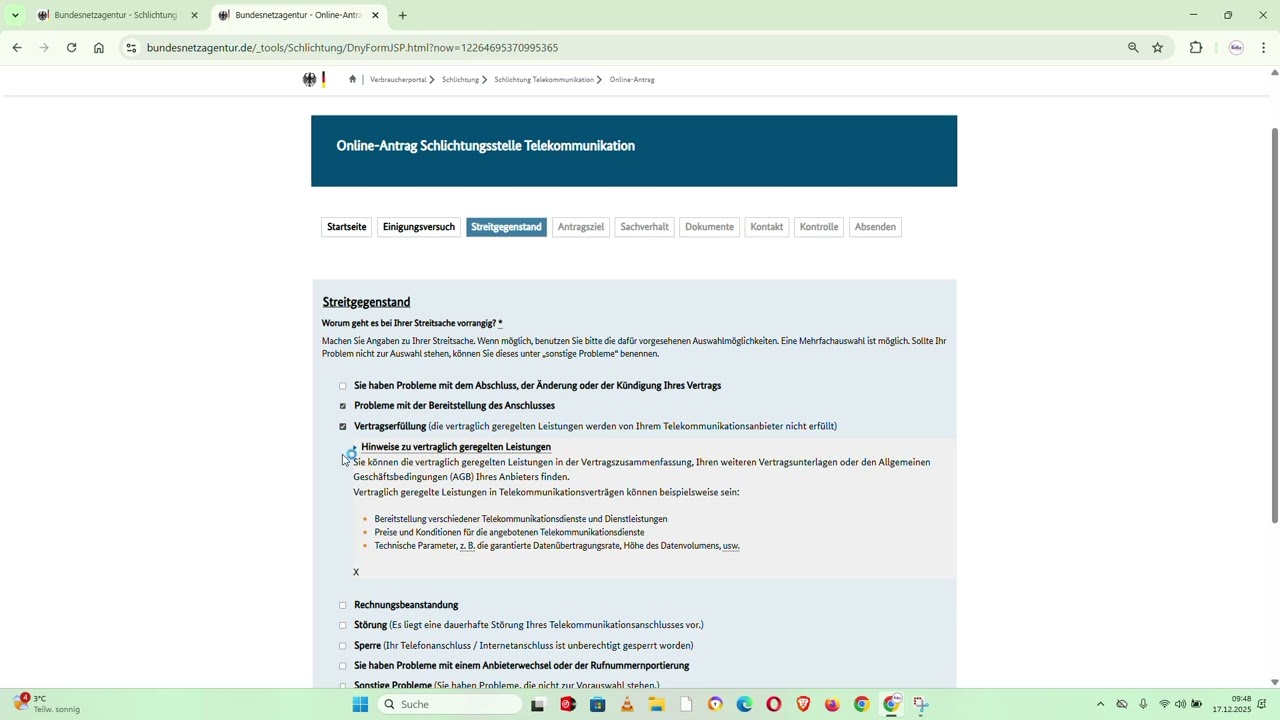1280x720 pixels.
Task: Check 'Probleme mit dem Abschluss' Vertrag checkbox
Action: click(342, 386)
